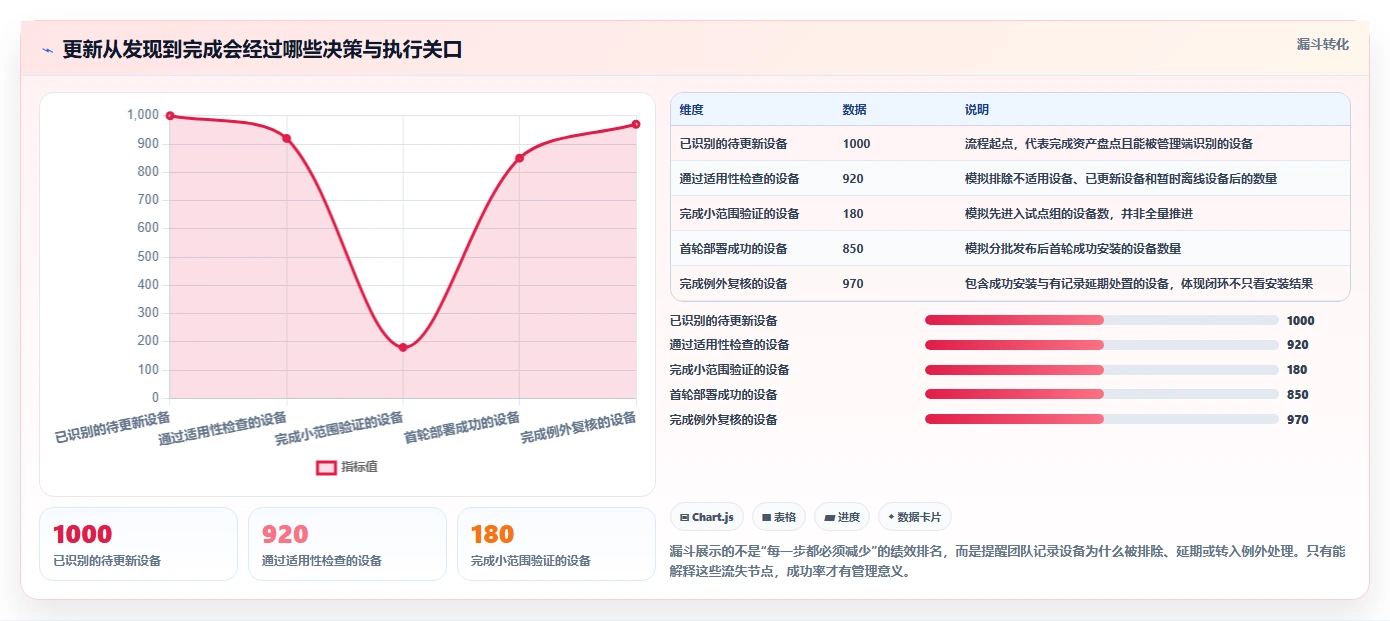Select the 进度 tag chip
Viewport: 1390px width, 621px height.
[x=842, y=517]
